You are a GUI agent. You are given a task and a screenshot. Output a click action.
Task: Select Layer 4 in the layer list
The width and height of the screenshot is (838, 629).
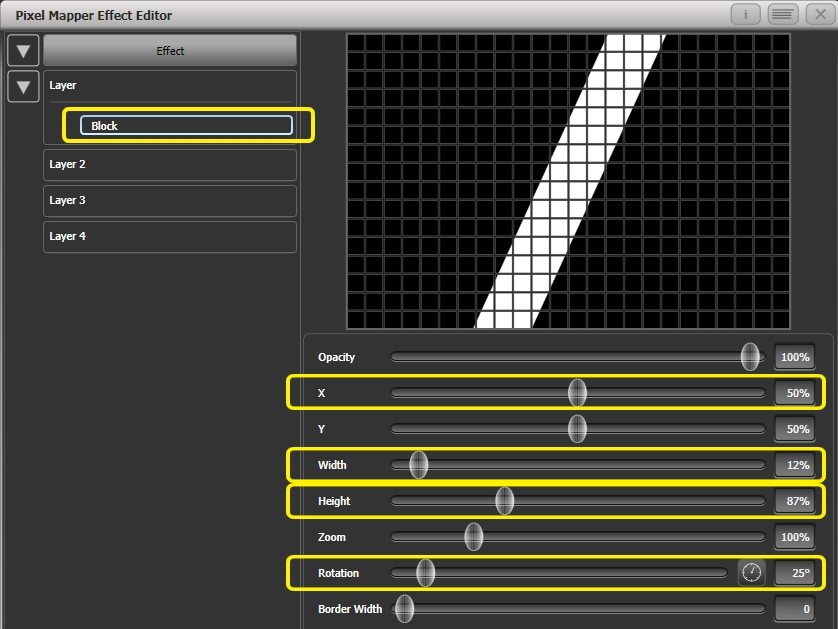pos(169,236)
